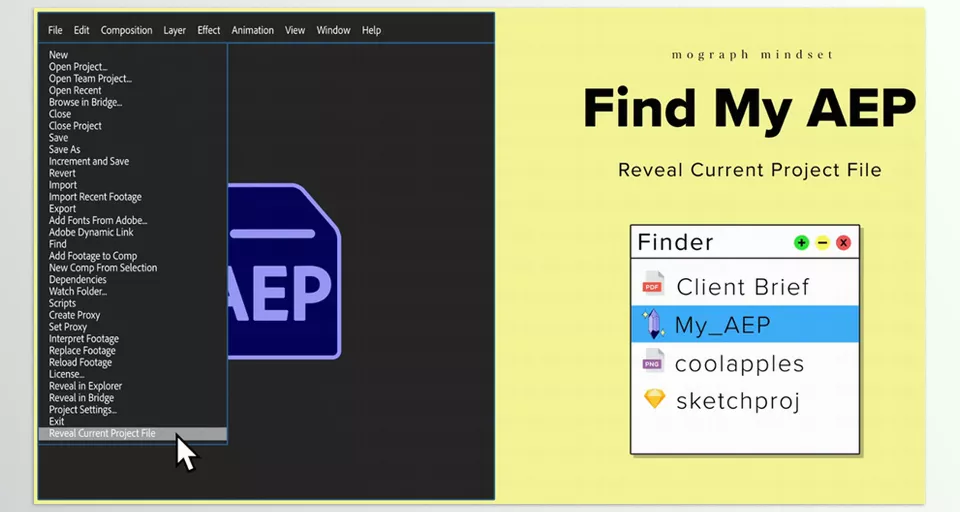960x512 pixels.
Task: Click the red X Finder button
Action: point(844,243)
